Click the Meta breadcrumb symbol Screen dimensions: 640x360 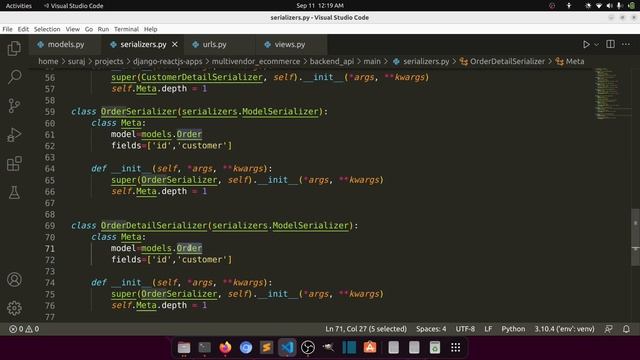[x=575, y=61]
